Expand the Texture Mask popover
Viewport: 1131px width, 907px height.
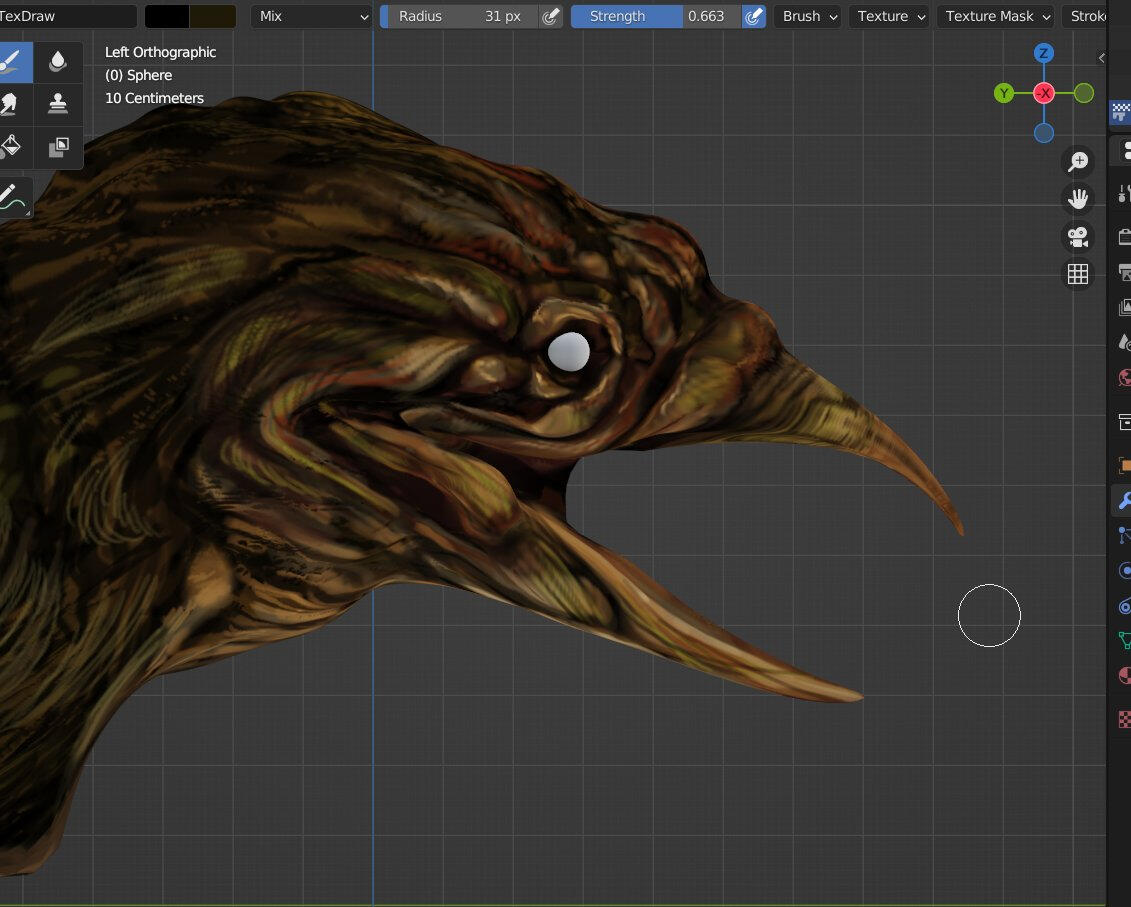click(x=995, y=16)
